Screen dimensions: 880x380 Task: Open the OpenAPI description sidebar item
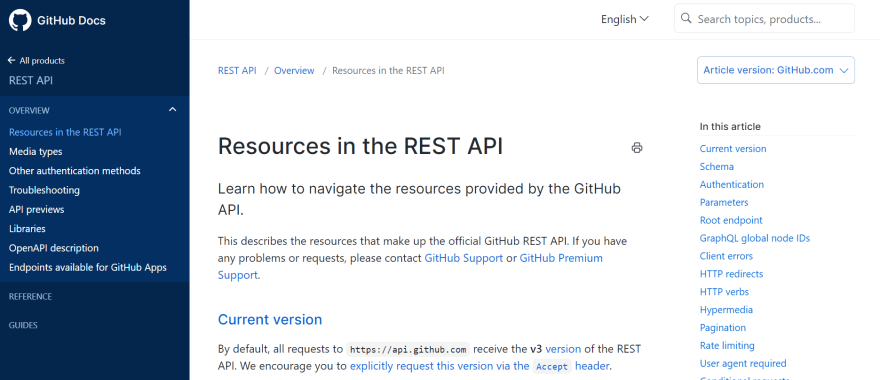coord(54,248)
